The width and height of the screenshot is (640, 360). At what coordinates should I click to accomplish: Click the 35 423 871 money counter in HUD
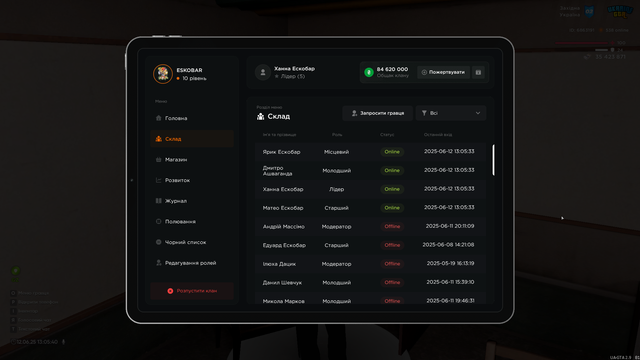[610, 57]
